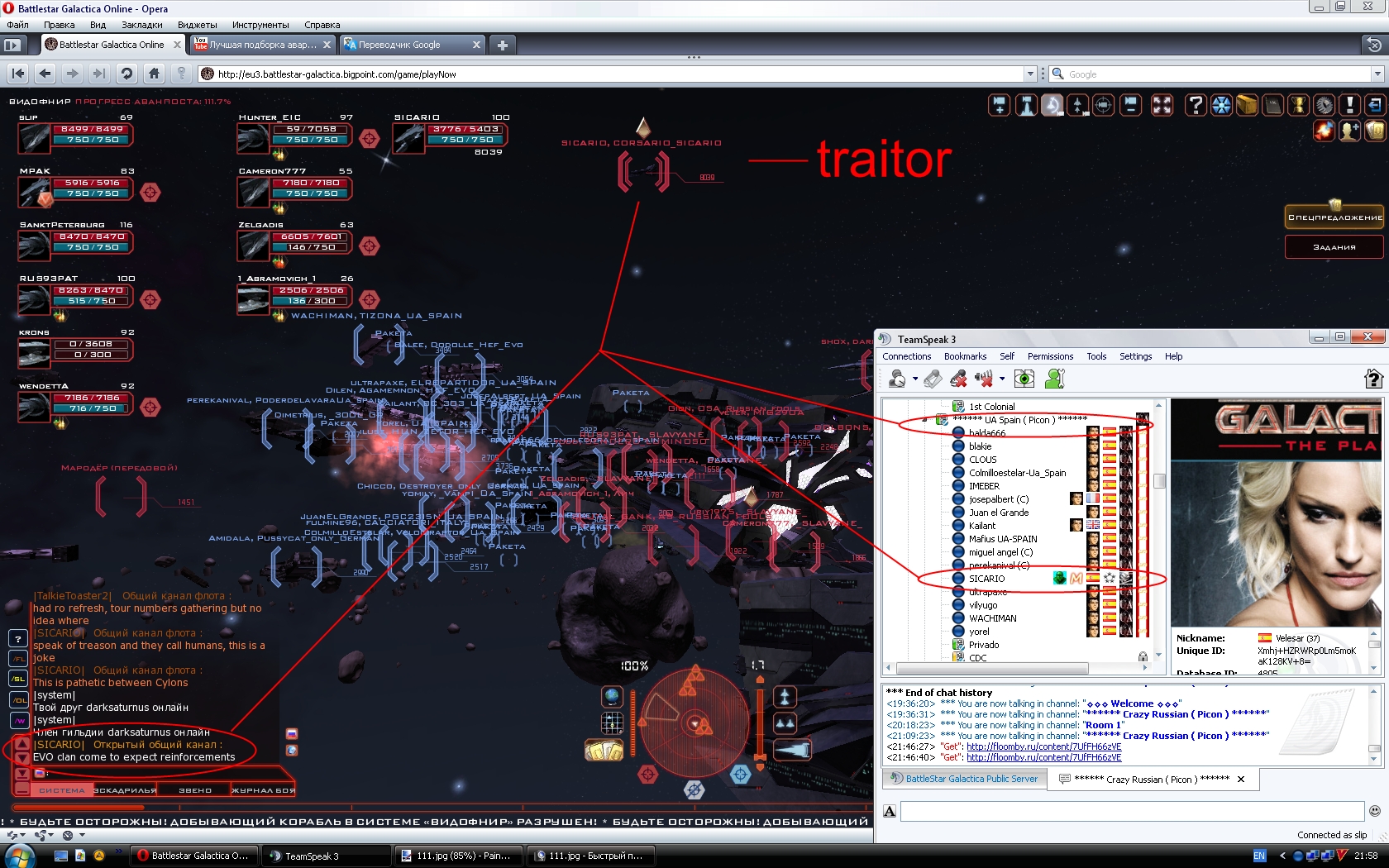1389x868 pixels.
Task: Open TeamSpeak Bookmarks menu
Action: tap(965, 356)
